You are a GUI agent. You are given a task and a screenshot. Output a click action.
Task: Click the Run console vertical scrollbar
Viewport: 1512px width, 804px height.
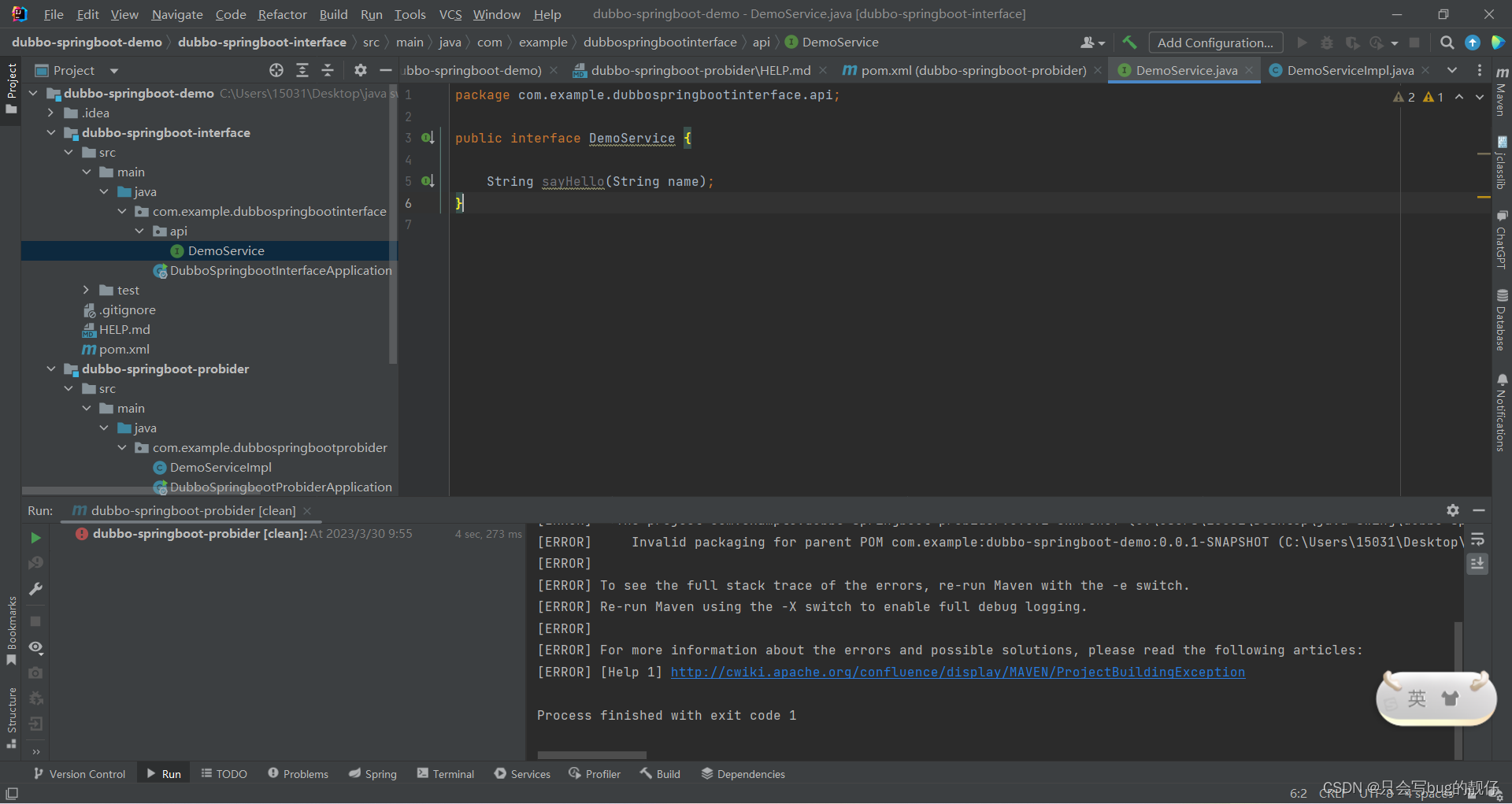tap(1458, 689)
